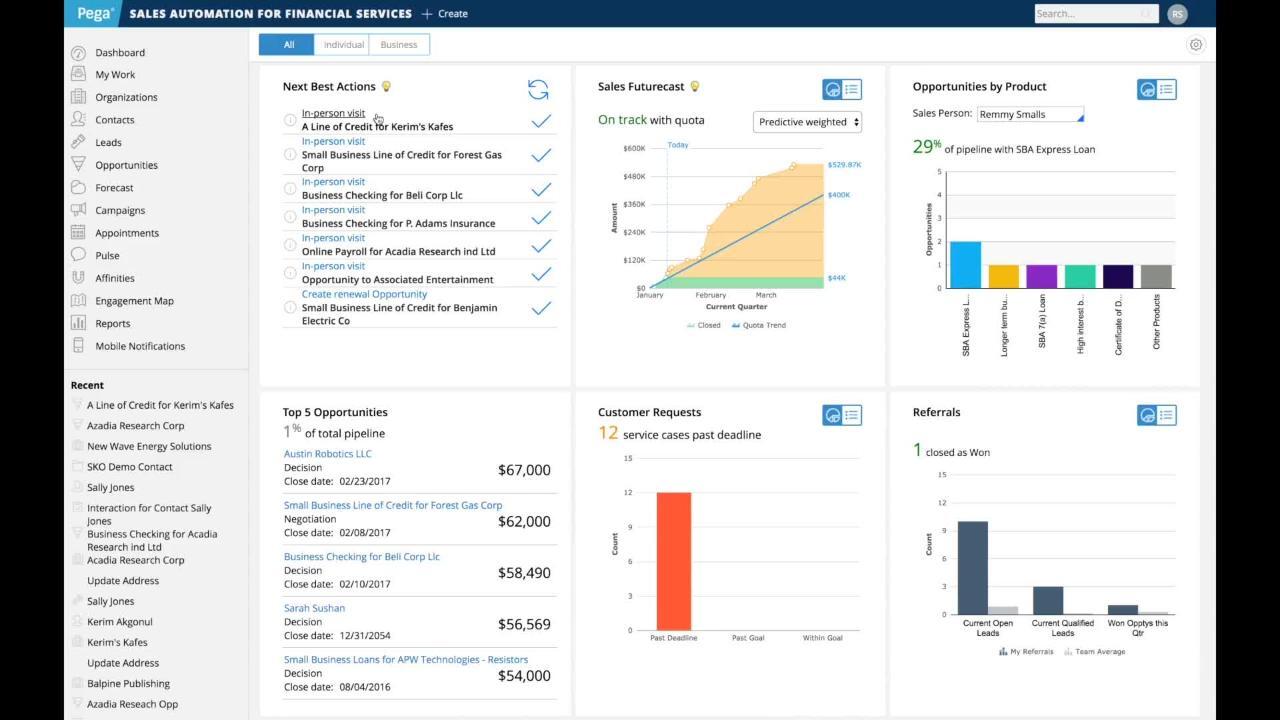This screenshot has height=720, width=1280.
Task: Switch to the Business tab
Action: tap(399, 44)
